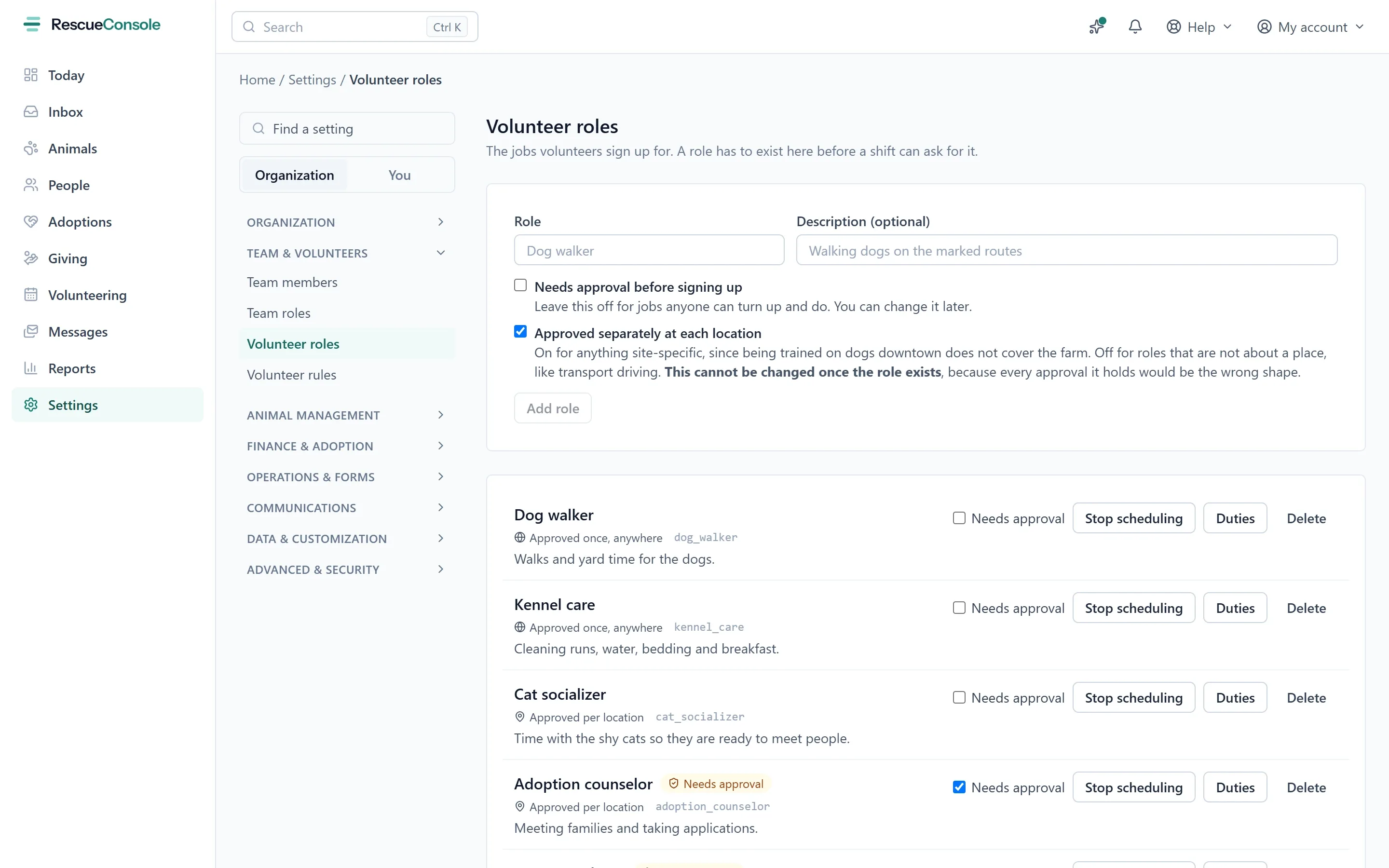This screenshot has height=868, width=1389.
Task: Open what's new sparkle icon
Action: point(1097,27)
